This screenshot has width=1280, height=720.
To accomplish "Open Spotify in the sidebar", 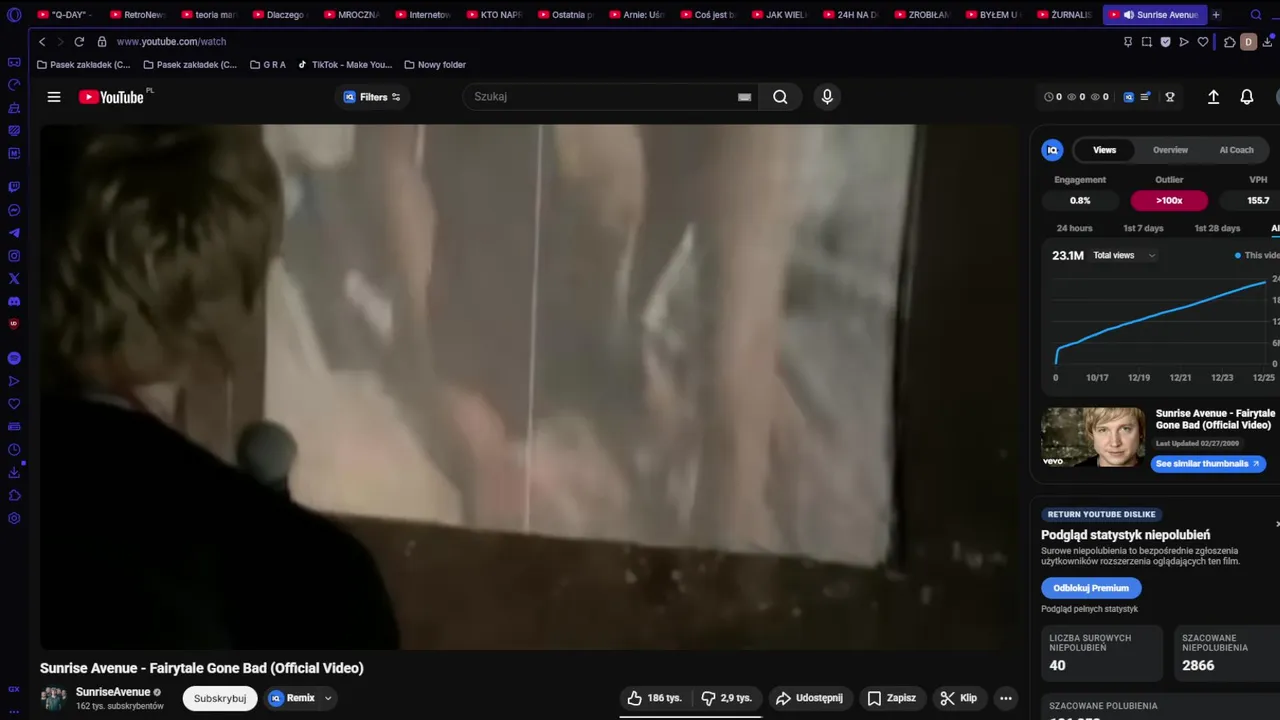I will click(x=14, y=358).
